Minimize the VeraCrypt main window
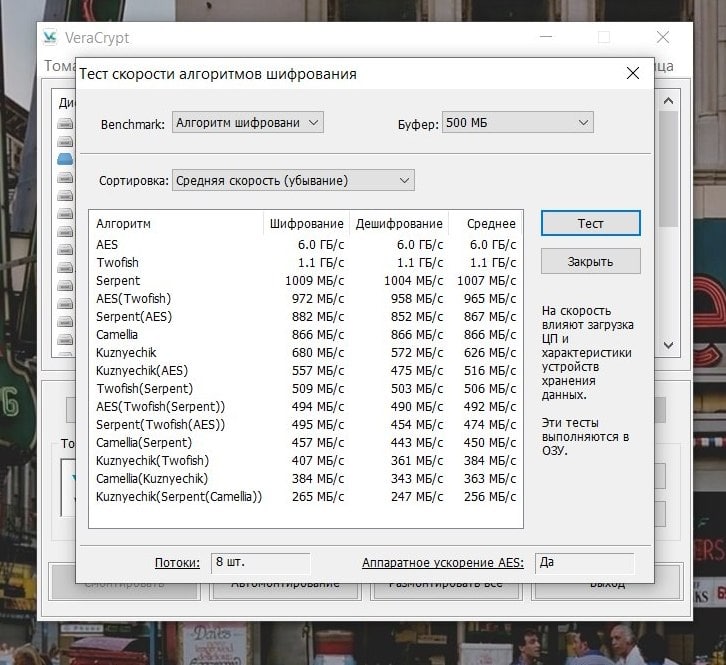 coord(546,37)
